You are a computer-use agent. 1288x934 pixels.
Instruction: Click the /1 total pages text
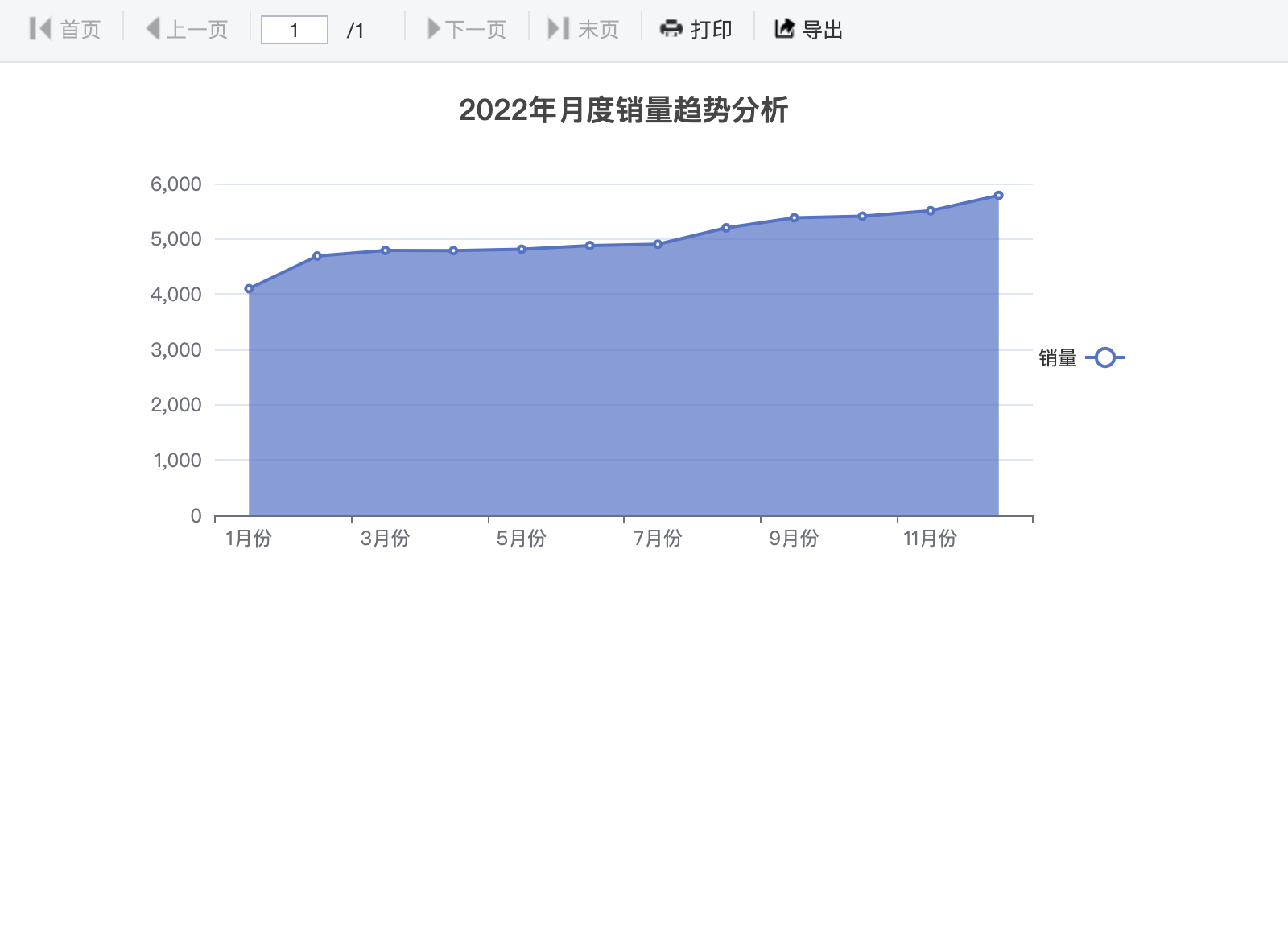click(x=355, y=31)
